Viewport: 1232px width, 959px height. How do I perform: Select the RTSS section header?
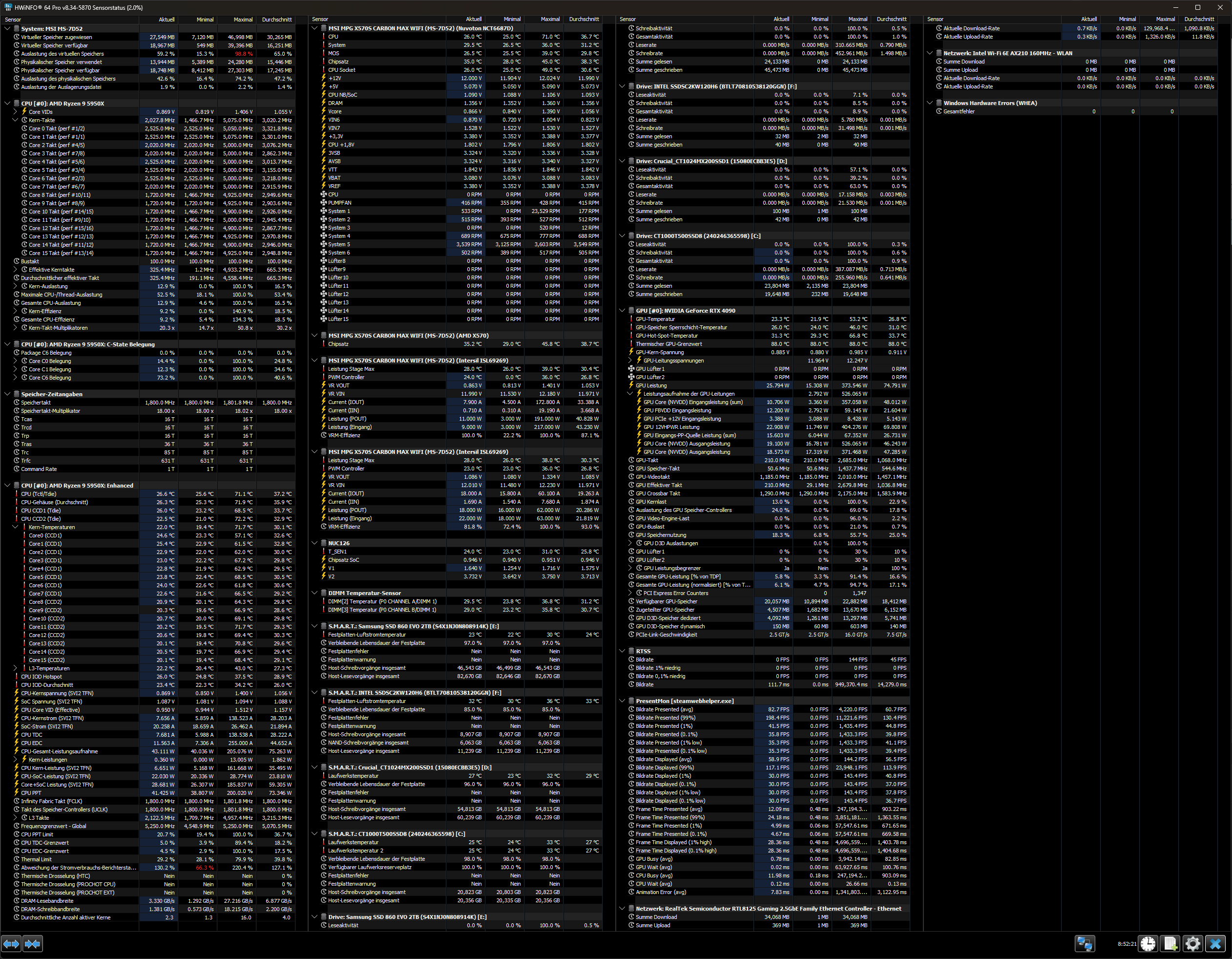click(643, 651)
